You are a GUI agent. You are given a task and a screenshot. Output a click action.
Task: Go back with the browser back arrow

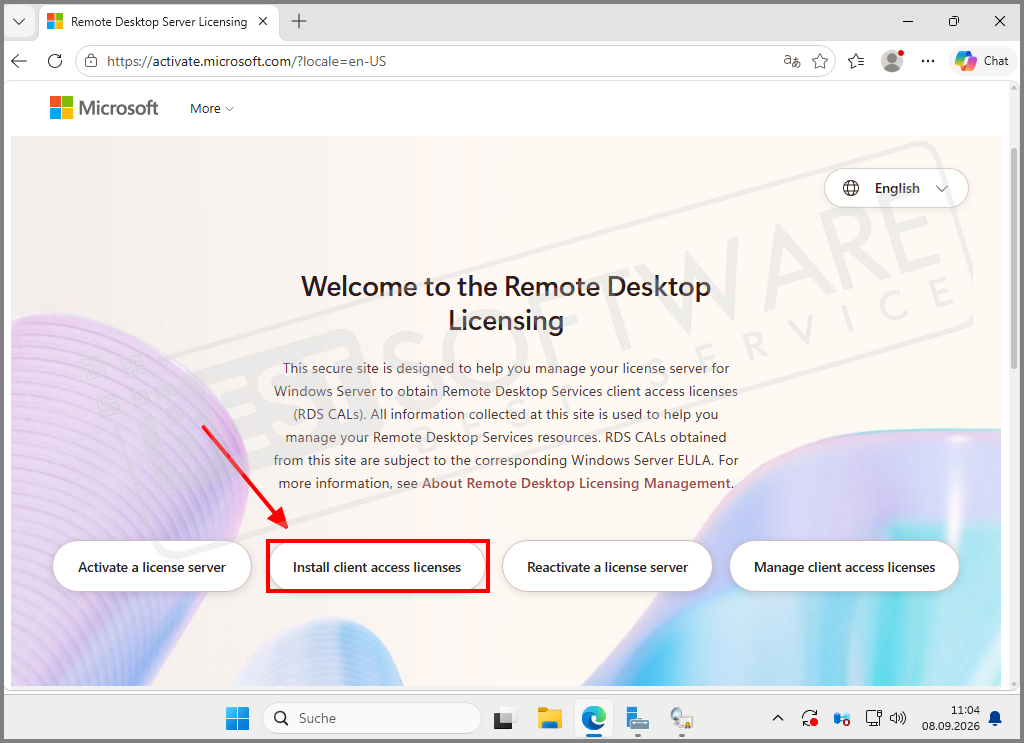20,61
